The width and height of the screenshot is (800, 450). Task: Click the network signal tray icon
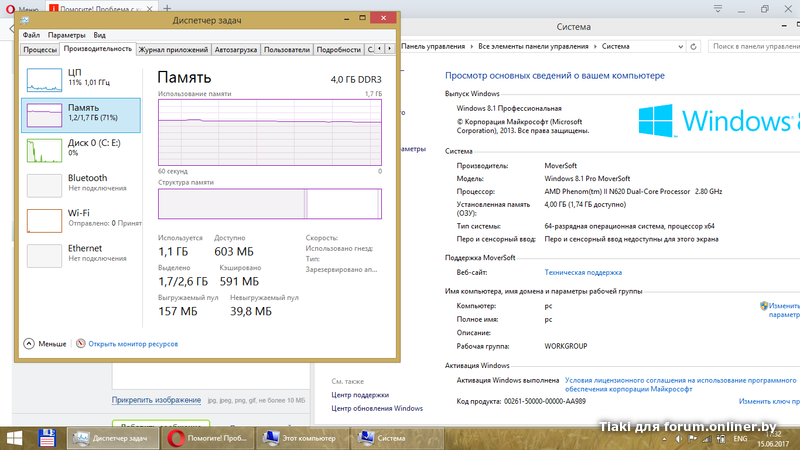(707, 439)
